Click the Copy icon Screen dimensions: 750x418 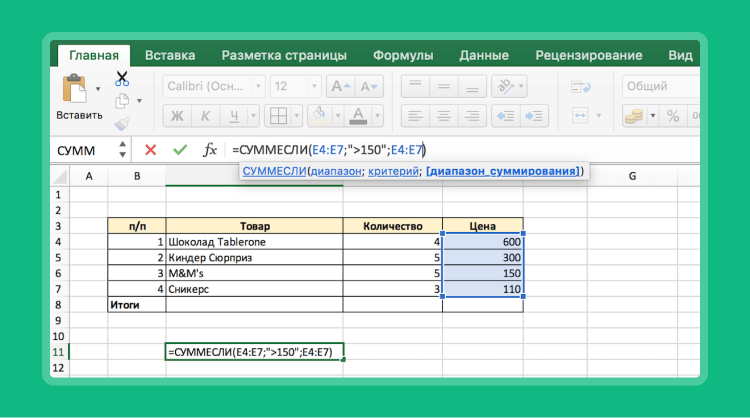click(122, 101)
